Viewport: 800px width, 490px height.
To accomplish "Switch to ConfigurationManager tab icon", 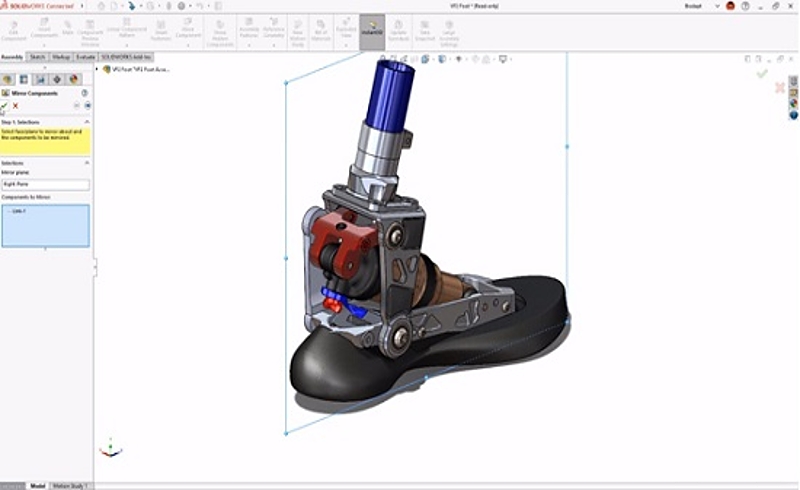I will (x=40, y=79).
